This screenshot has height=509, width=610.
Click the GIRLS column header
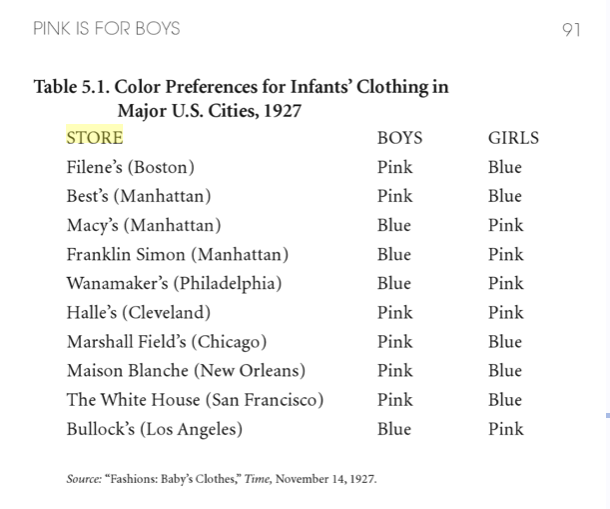tap(513, 138)
